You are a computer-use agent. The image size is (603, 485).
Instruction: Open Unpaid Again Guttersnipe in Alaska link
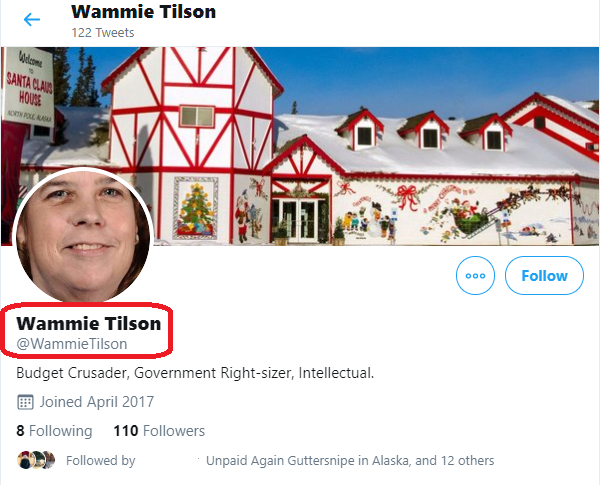tap(307, 460)
